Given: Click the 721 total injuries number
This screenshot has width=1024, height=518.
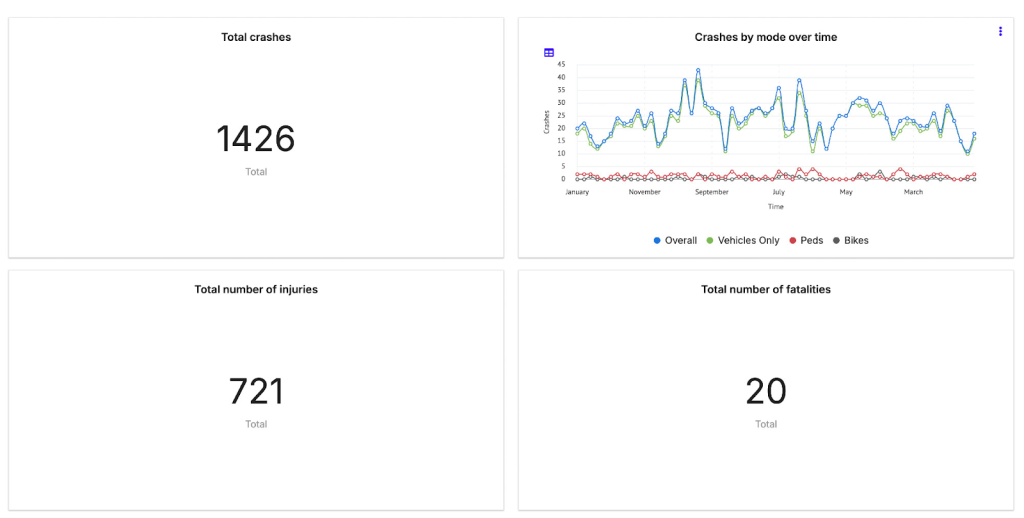Looking at the screenshot, I should (256, 392).
